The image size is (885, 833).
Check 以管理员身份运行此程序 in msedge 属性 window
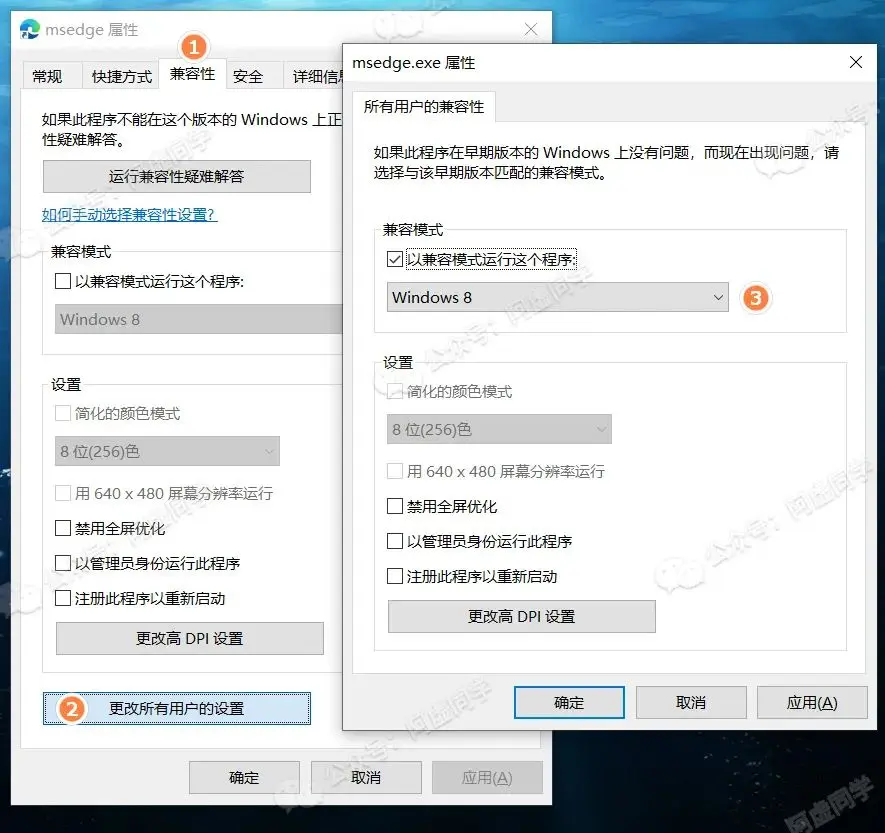pos(63,563)
